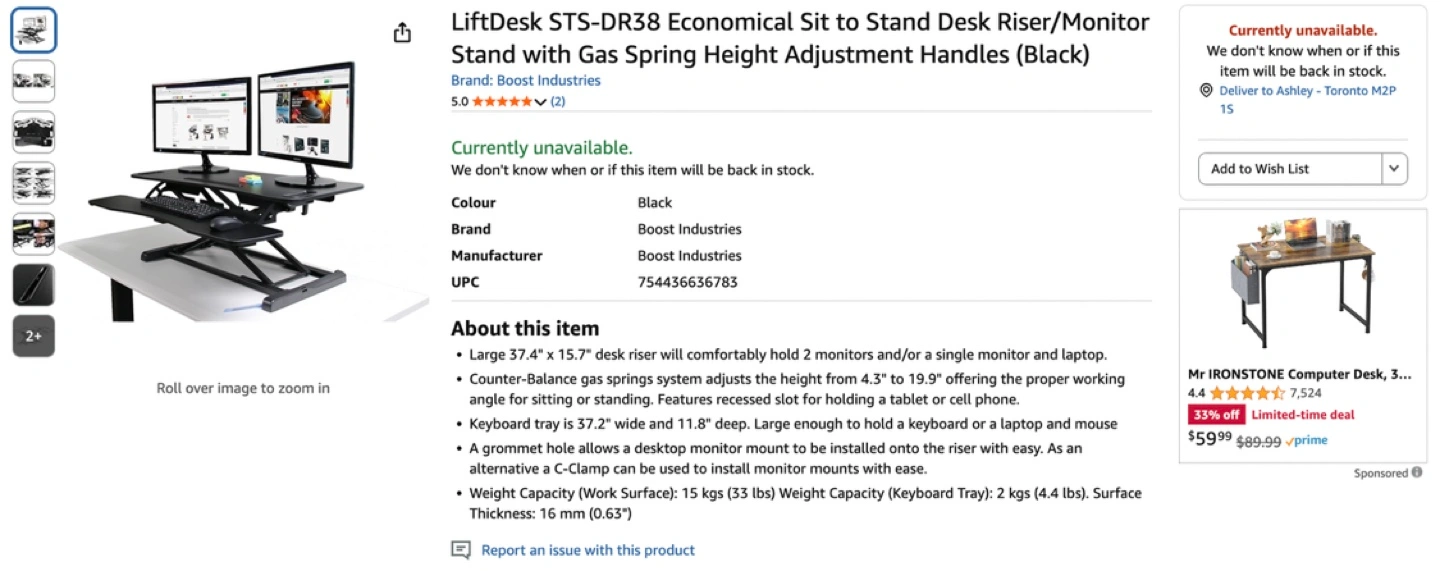1440x571 pixels.
Task: Select the second product thumbnail
Action: 34,81
